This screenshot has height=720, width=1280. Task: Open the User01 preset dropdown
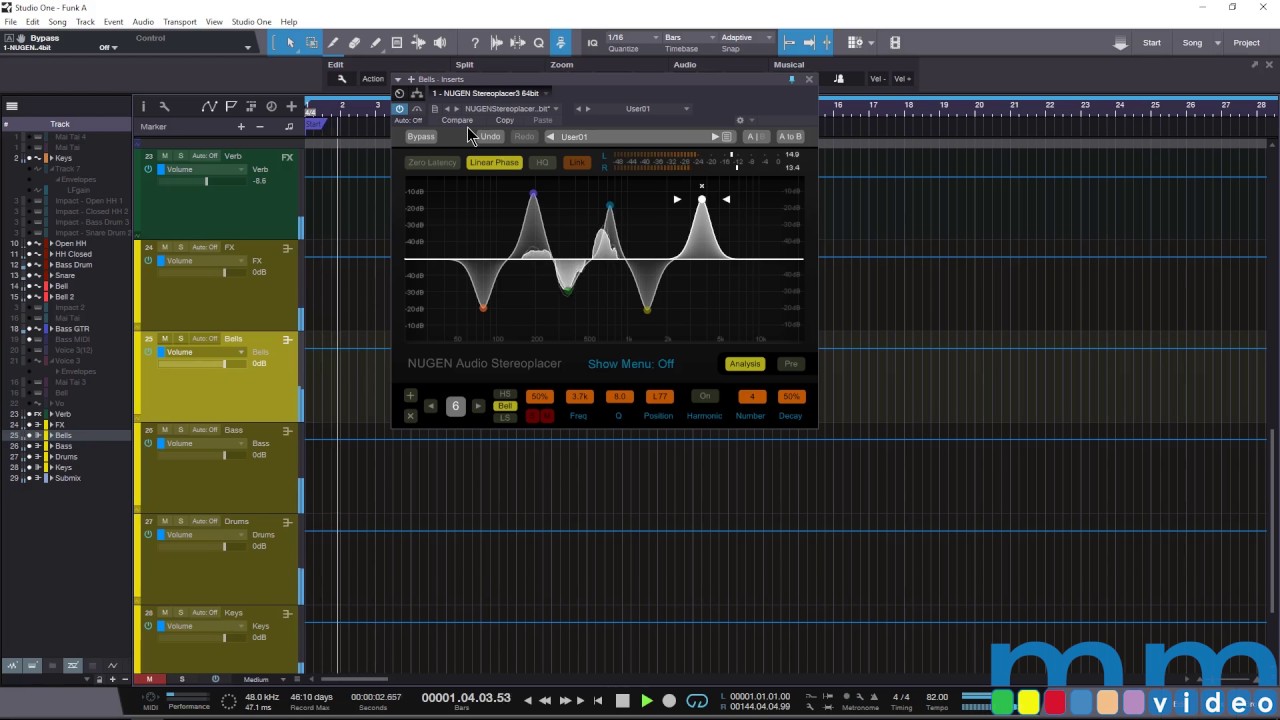pyautogui.click(x=656, y=108)
